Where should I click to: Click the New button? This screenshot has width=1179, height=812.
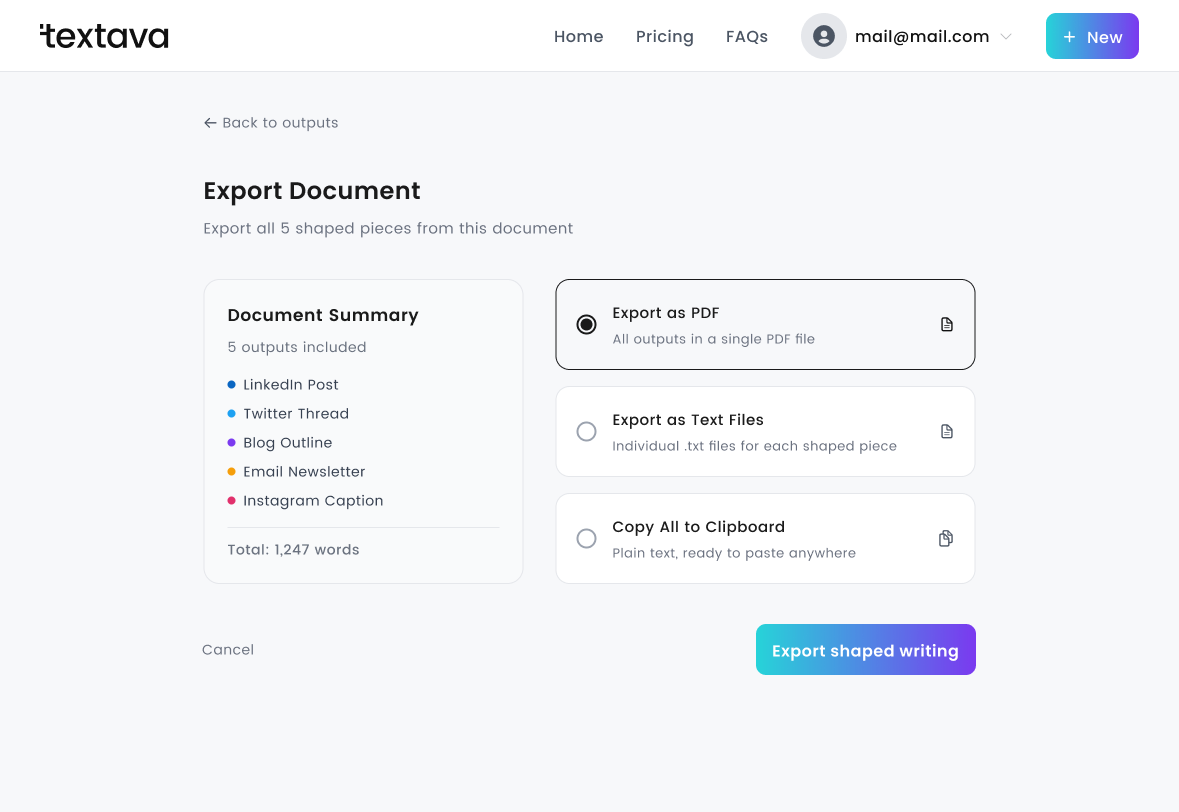coord(1092,36)
